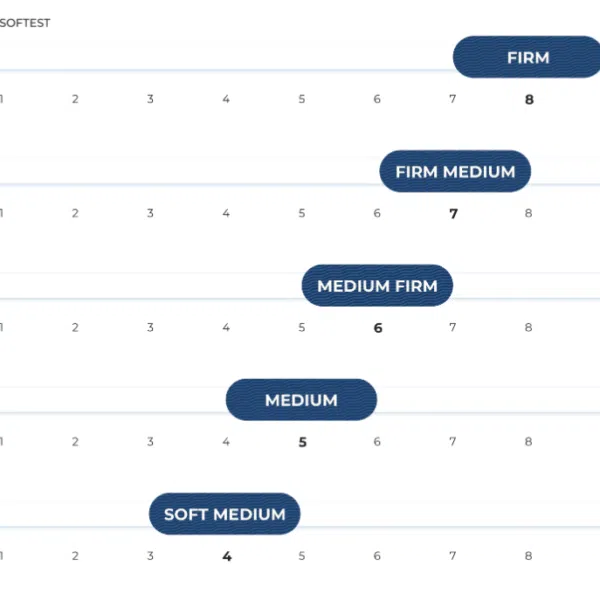Click the MEDIUM firmness badge
This screenshot has width=600, height=600.
pos(302,400)
